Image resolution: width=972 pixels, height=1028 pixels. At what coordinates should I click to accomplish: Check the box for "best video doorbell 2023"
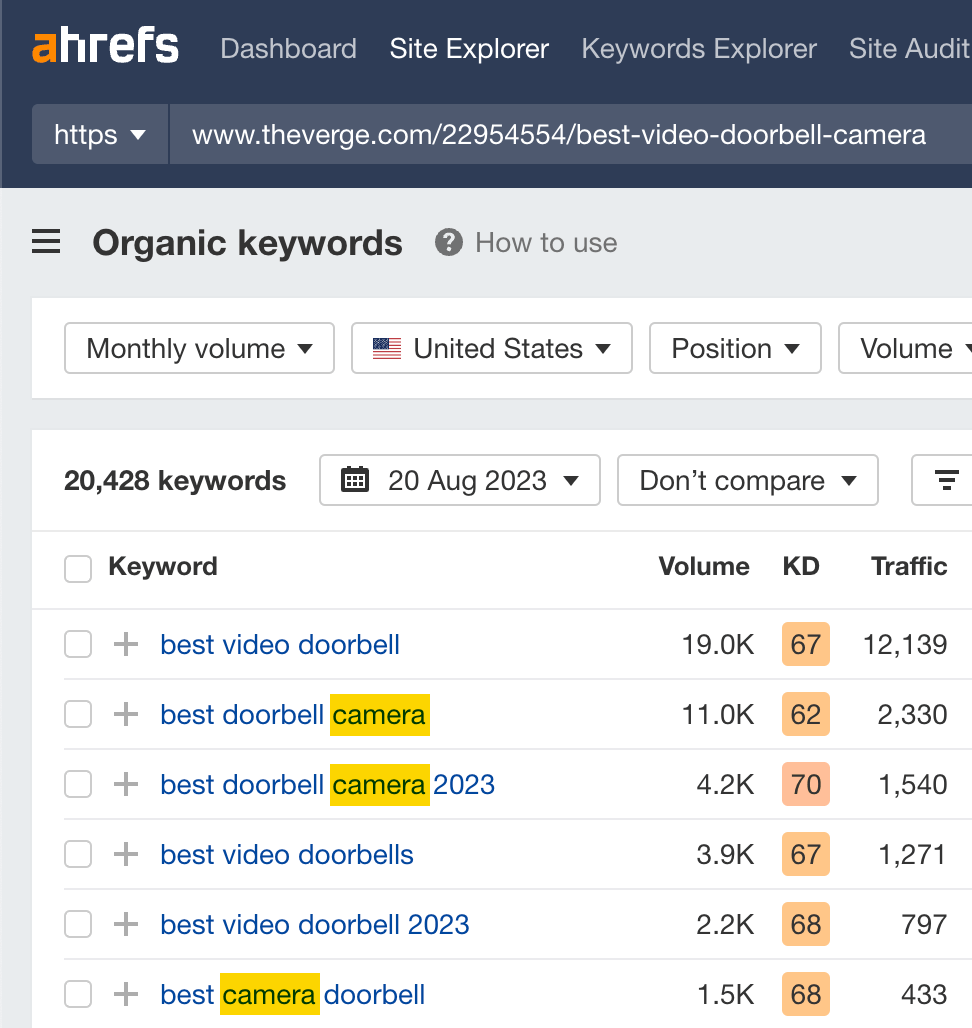point(77,924)
